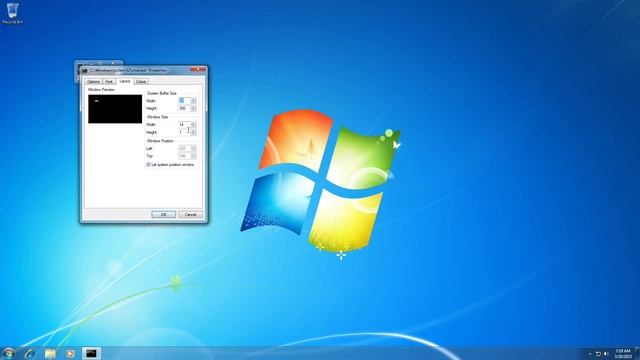Click the Window Size Width field
640x360 pixels.
point(184,124)
